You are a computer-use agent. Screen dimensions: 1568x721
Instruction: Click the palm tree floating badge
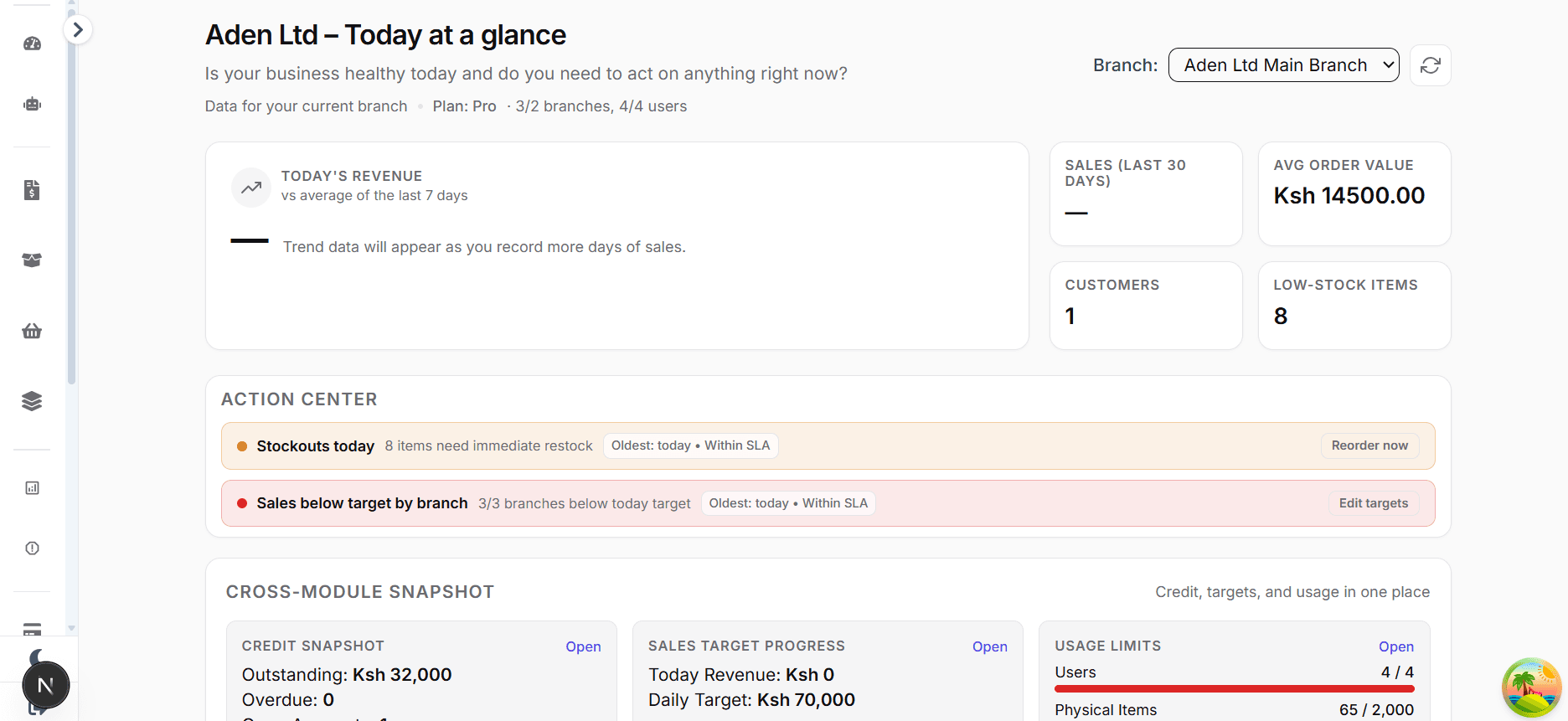(1532, 688)
